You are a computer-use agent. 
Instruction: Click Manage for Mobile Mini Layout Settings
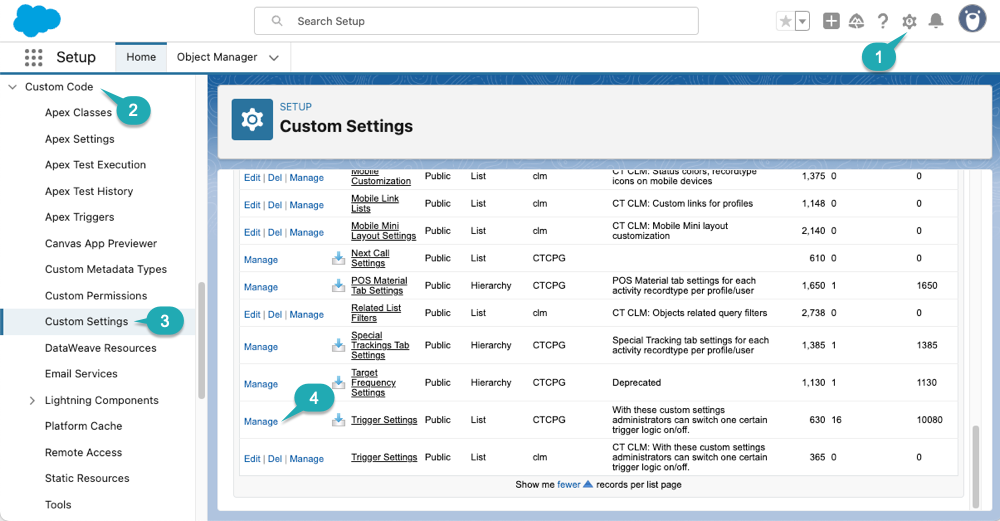click(x=307, y=233)
